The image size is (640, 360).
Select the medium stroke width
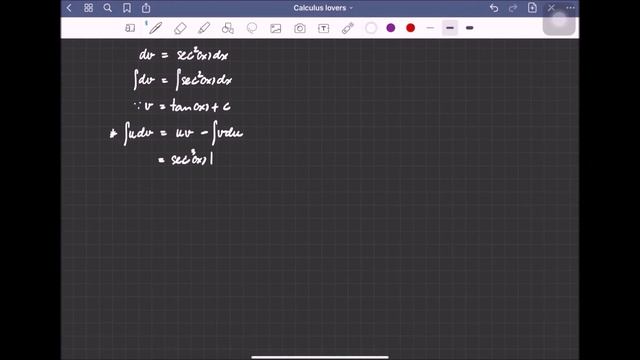point(450,28)
